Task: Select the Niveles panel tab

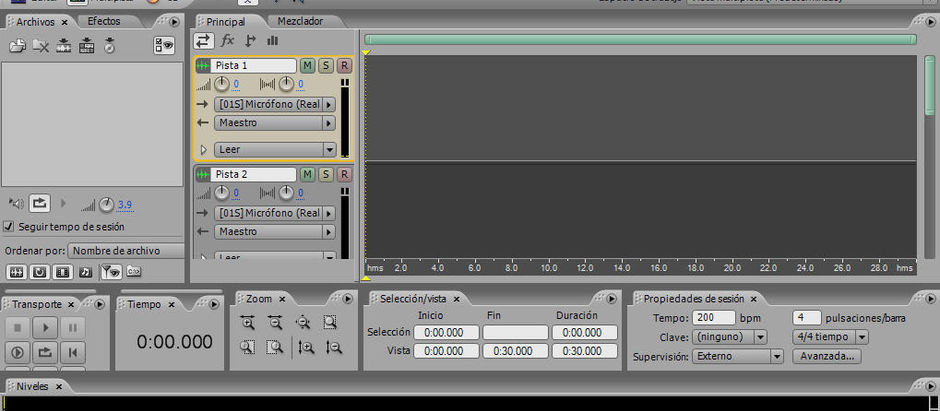Action: pos(32,386)
